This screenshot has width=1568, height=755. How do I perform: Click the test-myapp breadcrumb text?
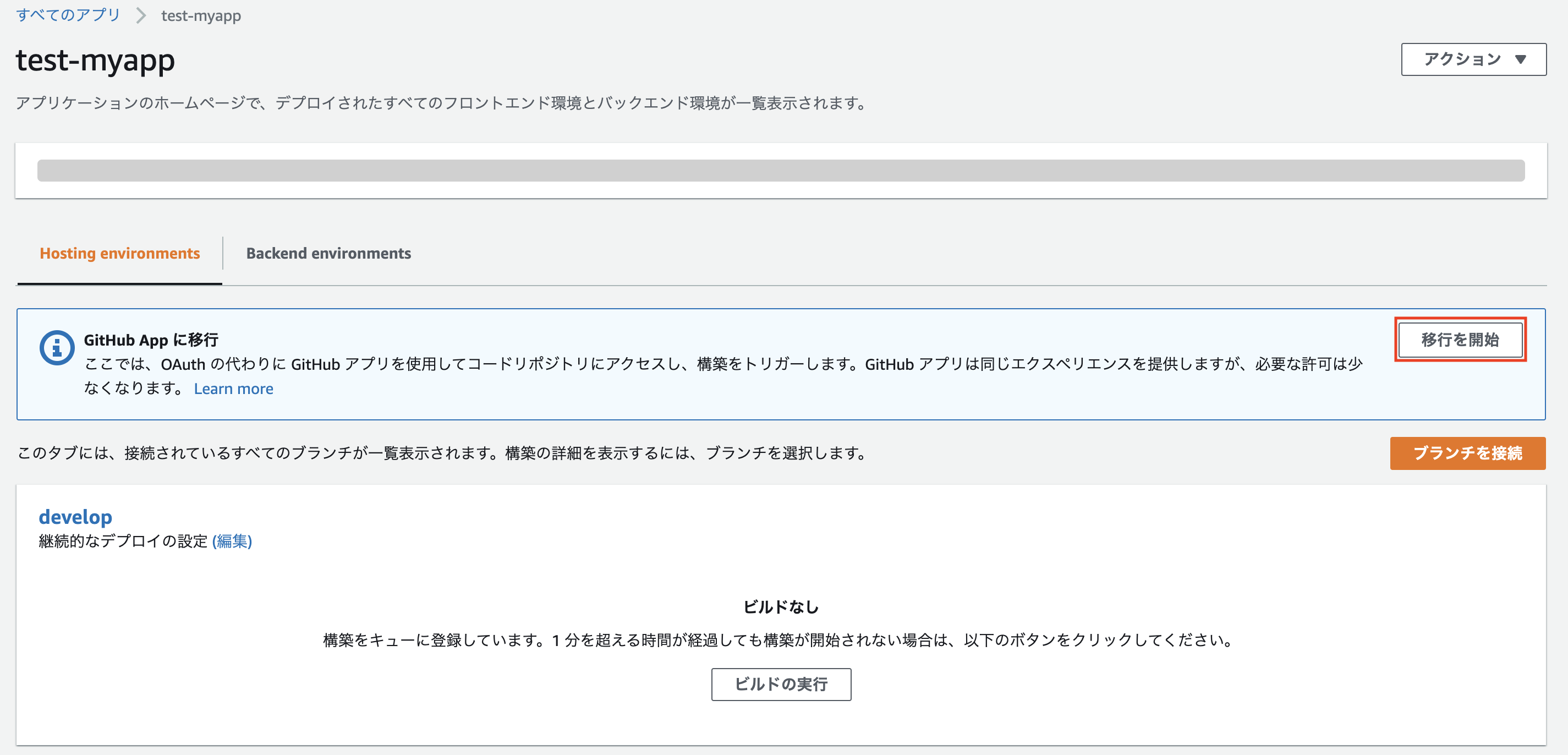pyautogui.click(x=201, y=16)
